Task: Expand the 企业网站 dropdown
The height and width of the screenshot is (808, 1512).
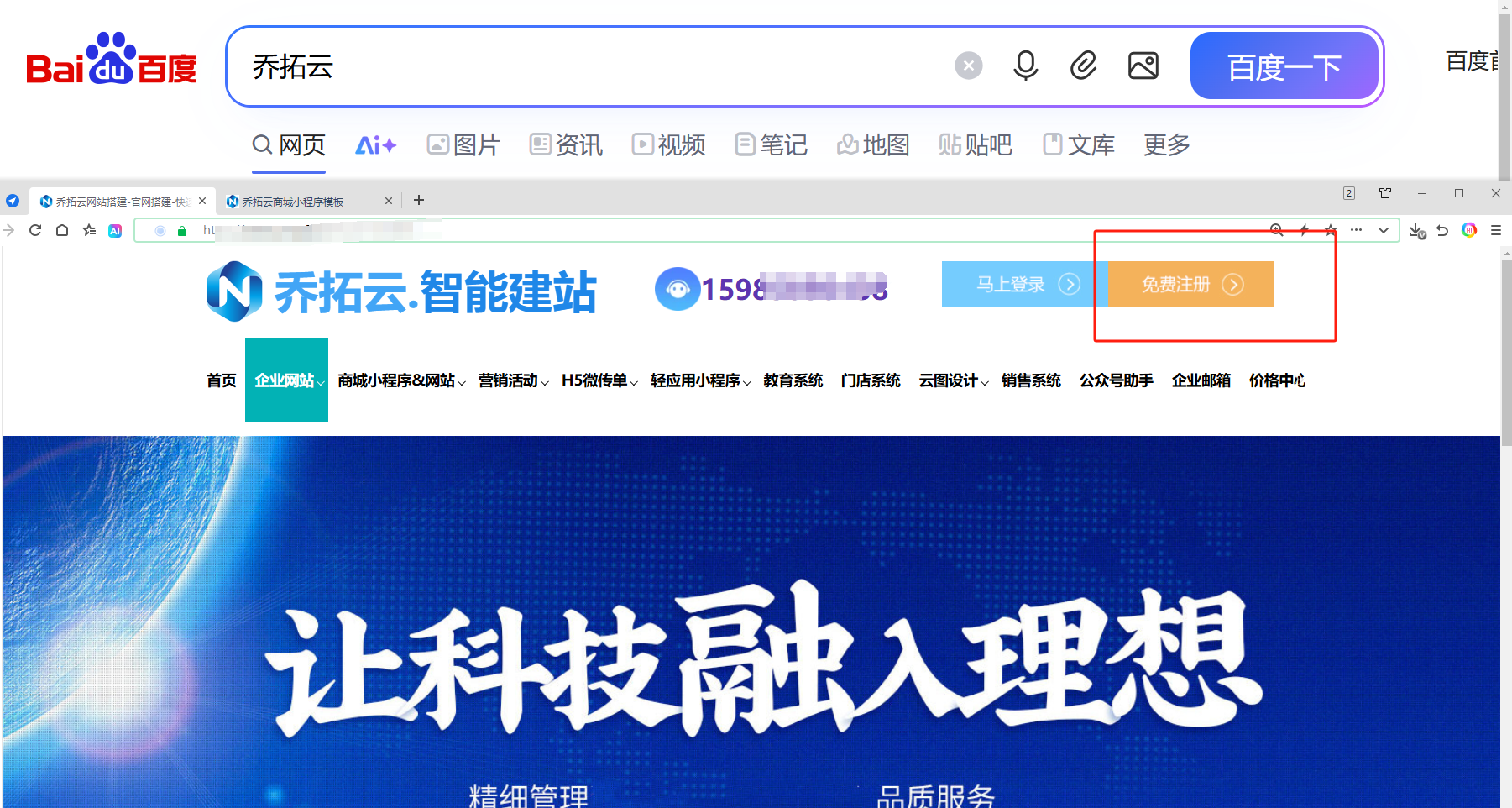Action: [285, 380]
